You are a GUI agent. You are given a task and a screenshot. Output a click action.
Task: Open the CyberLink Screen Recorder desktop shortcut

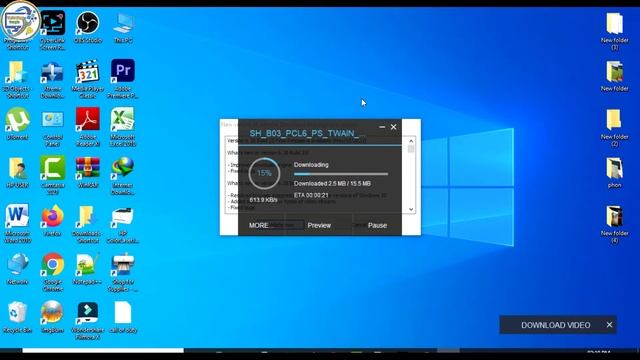(52, 30)
